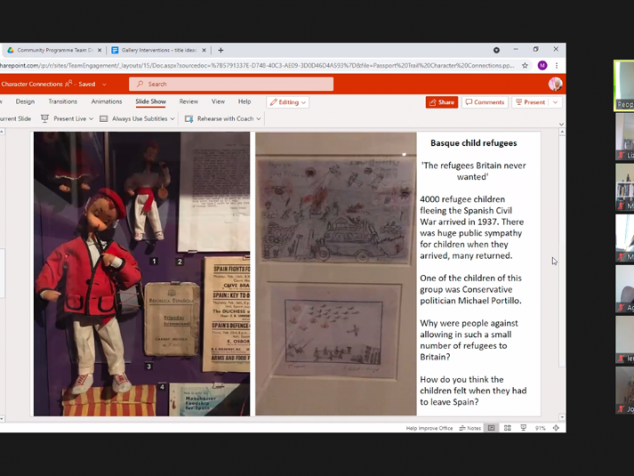Image resolution: width=634 pixels, height=476 pixels.
Task: Switch to Slide Sorter view
Action: tap(507, 428)
